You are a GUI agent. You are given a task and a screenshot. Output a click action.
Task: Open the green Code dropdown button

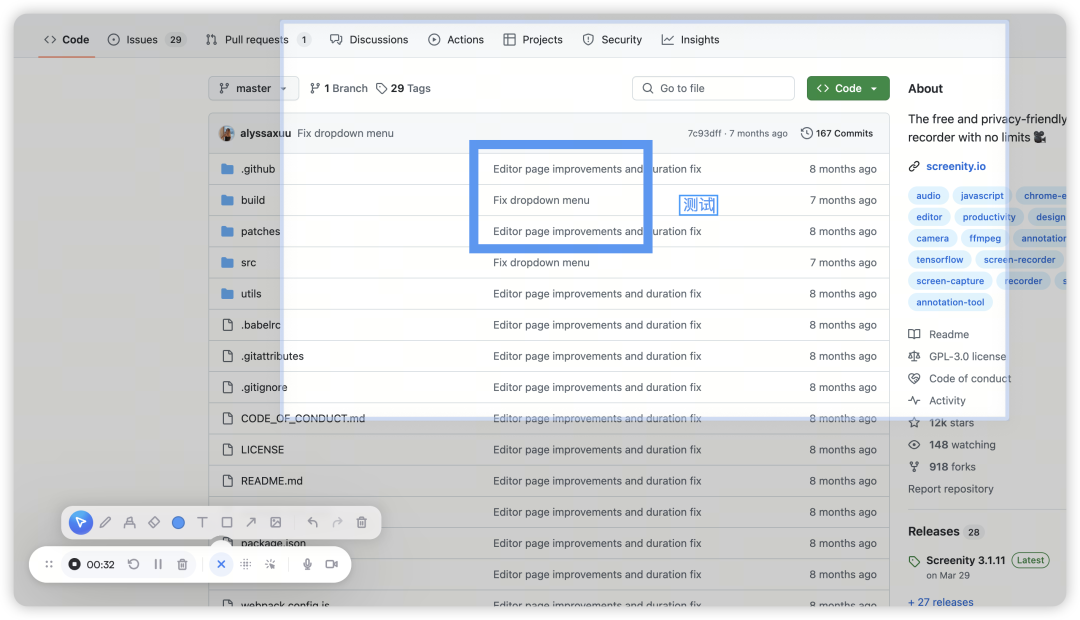pyautogui.click(x=848, y=88)
